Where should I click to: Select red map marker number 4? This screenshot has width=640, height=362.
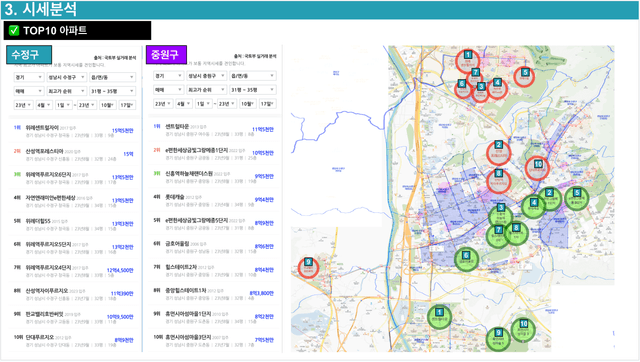pyautogui.click(x=497, y=88)
